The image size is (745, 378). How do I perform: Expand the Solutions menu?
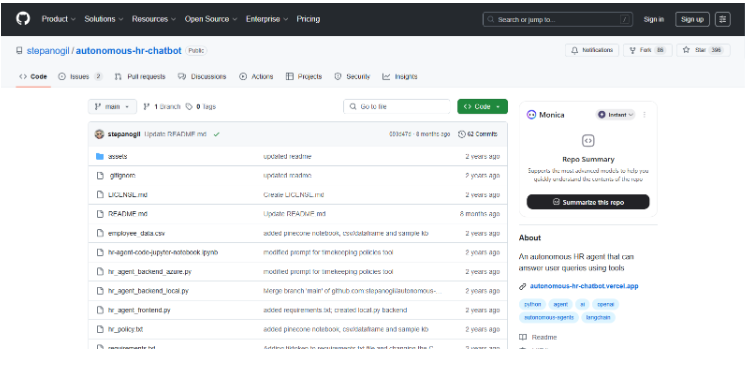click(x=104, y=19)
